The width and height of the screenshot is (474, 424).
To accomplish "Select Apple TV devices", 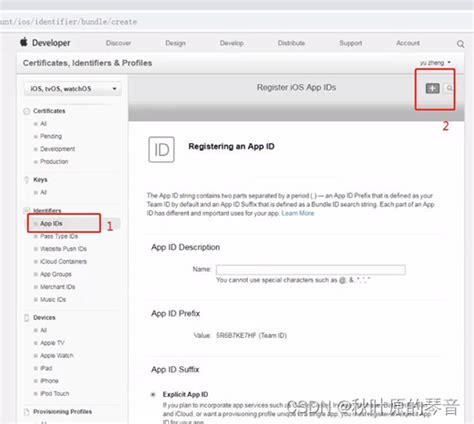I will pos(52,343).
